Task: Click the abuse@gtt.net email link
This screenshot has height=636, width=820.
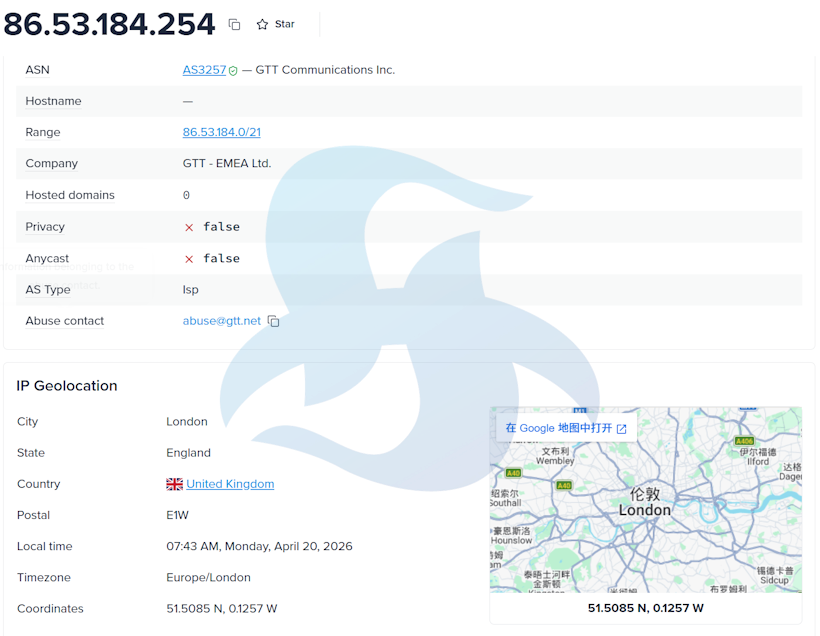Action: click(x=221, y=321)
